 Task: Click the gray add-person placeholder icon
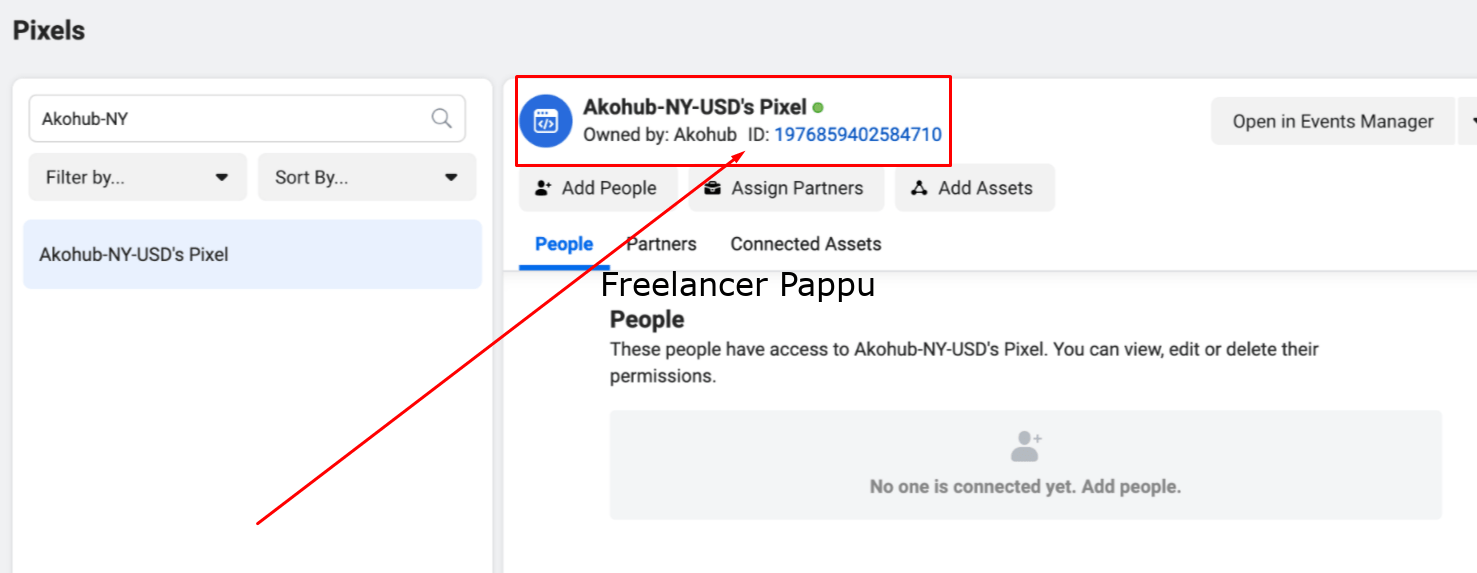pos(1026,446)
